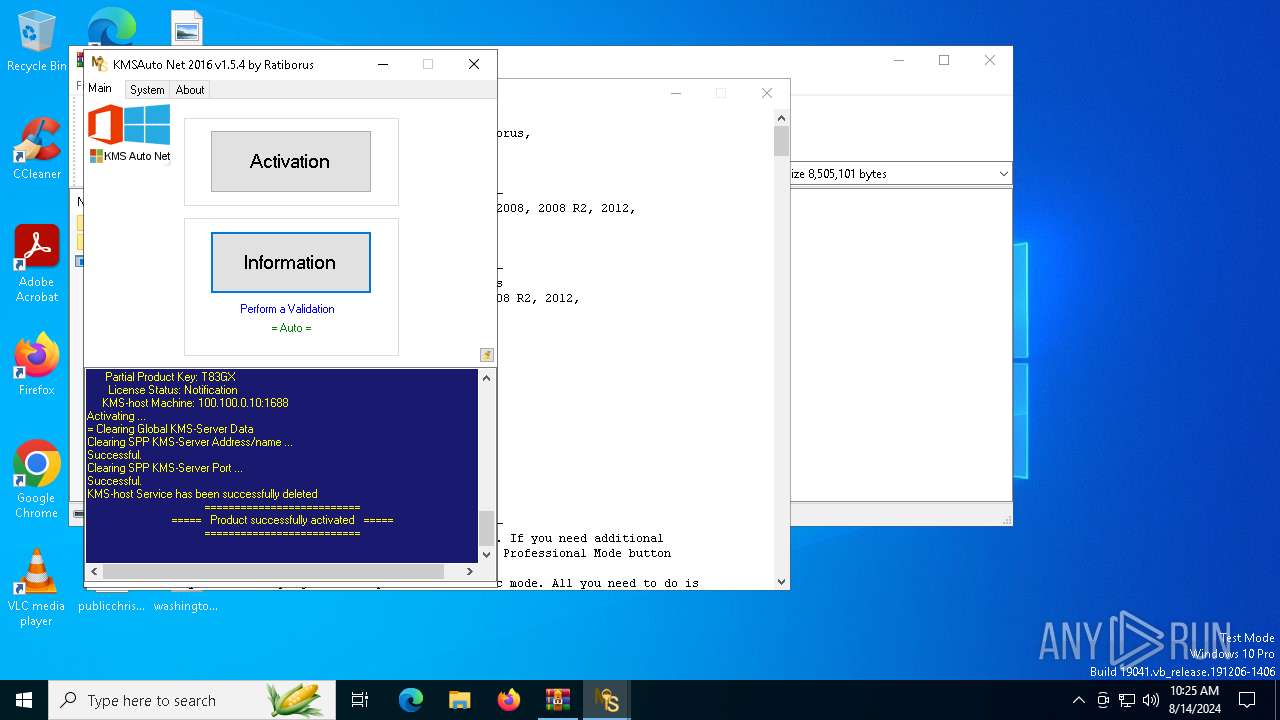The width and height of the screenshot is (1280, 720).
Task: Click the taskbar search box
Action: click(x=191, y=700)
